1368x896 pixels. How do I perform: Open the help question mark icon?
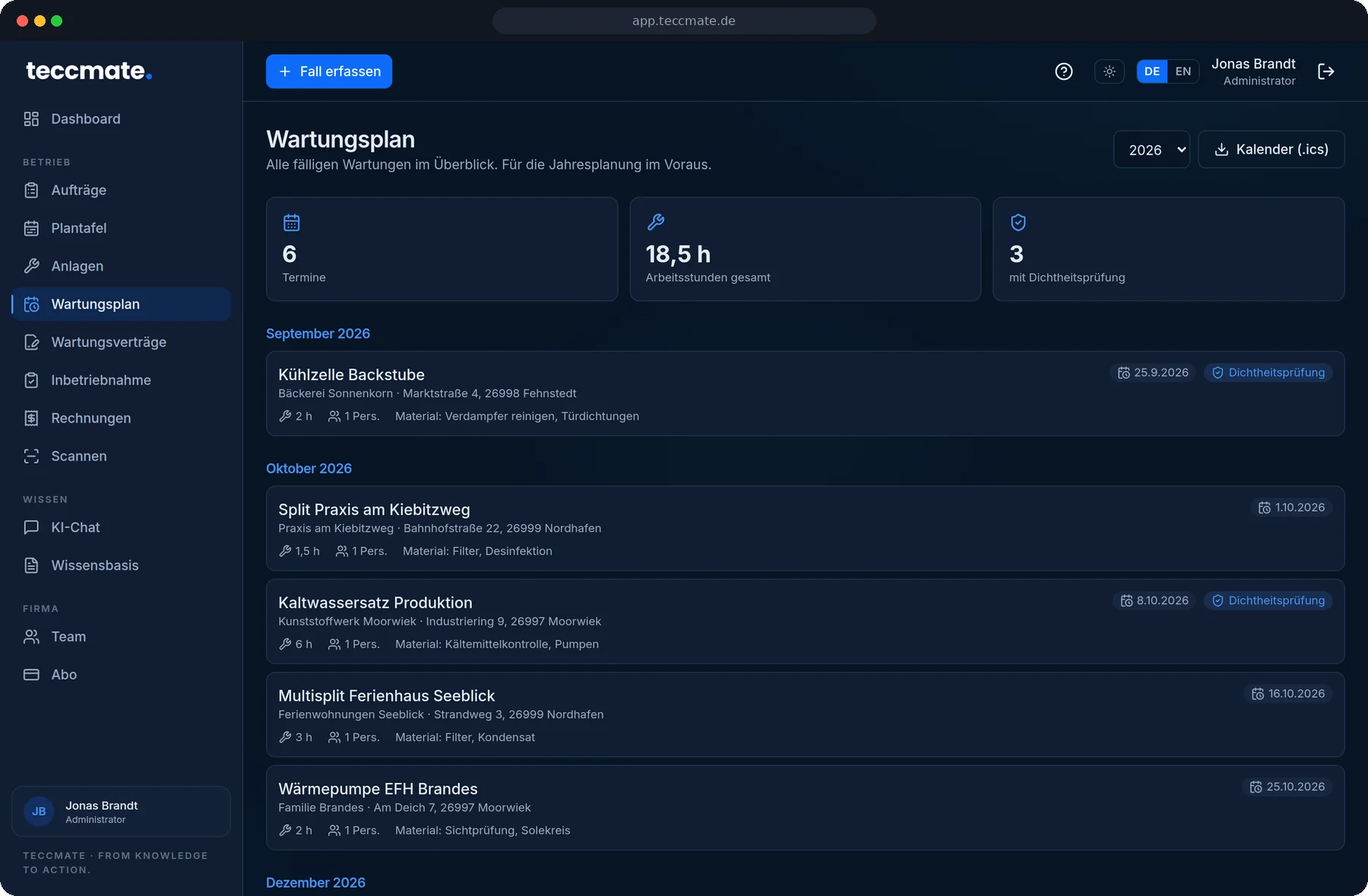click(1064, 71)
